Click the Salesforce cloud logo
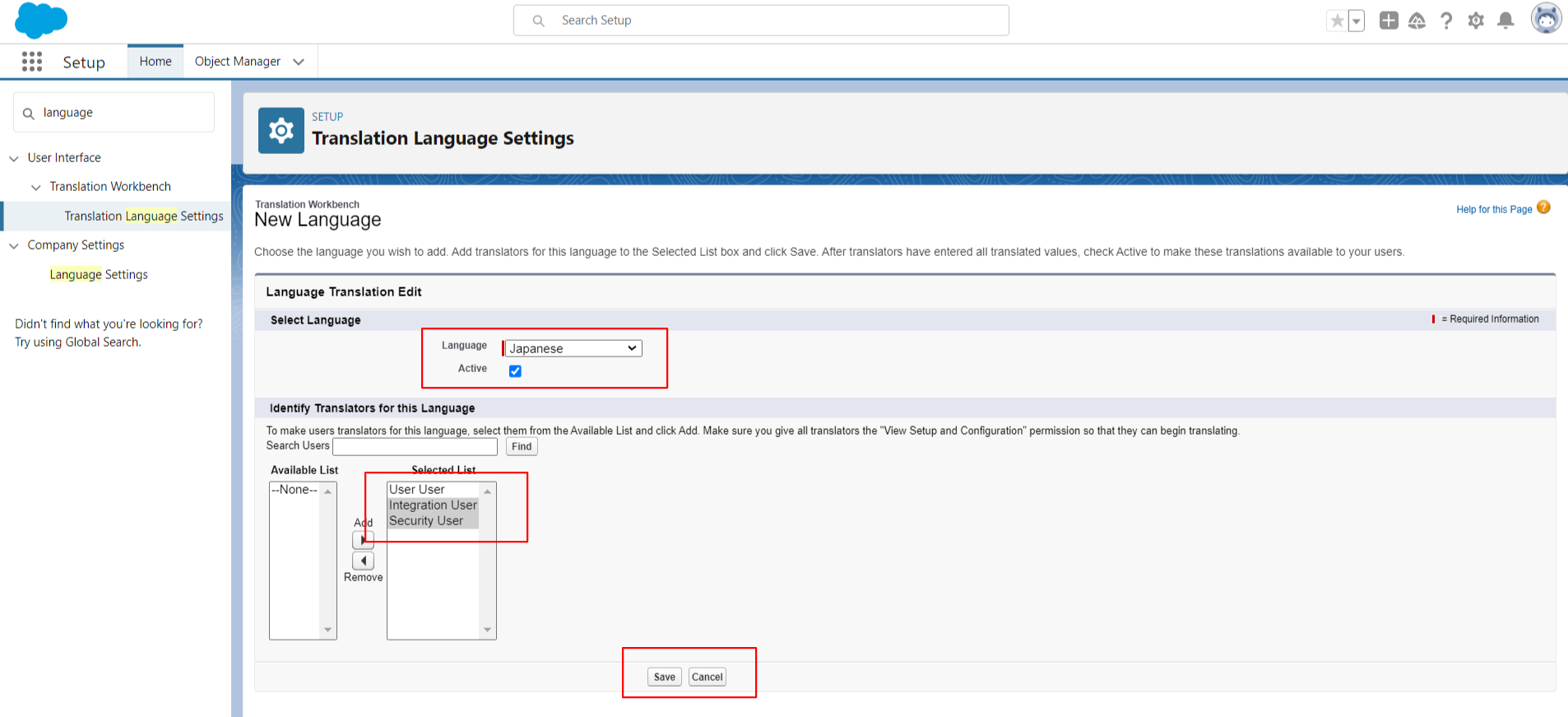This screenshot has width=1568, height=717. pyautogui.click(x=40, y=21)
